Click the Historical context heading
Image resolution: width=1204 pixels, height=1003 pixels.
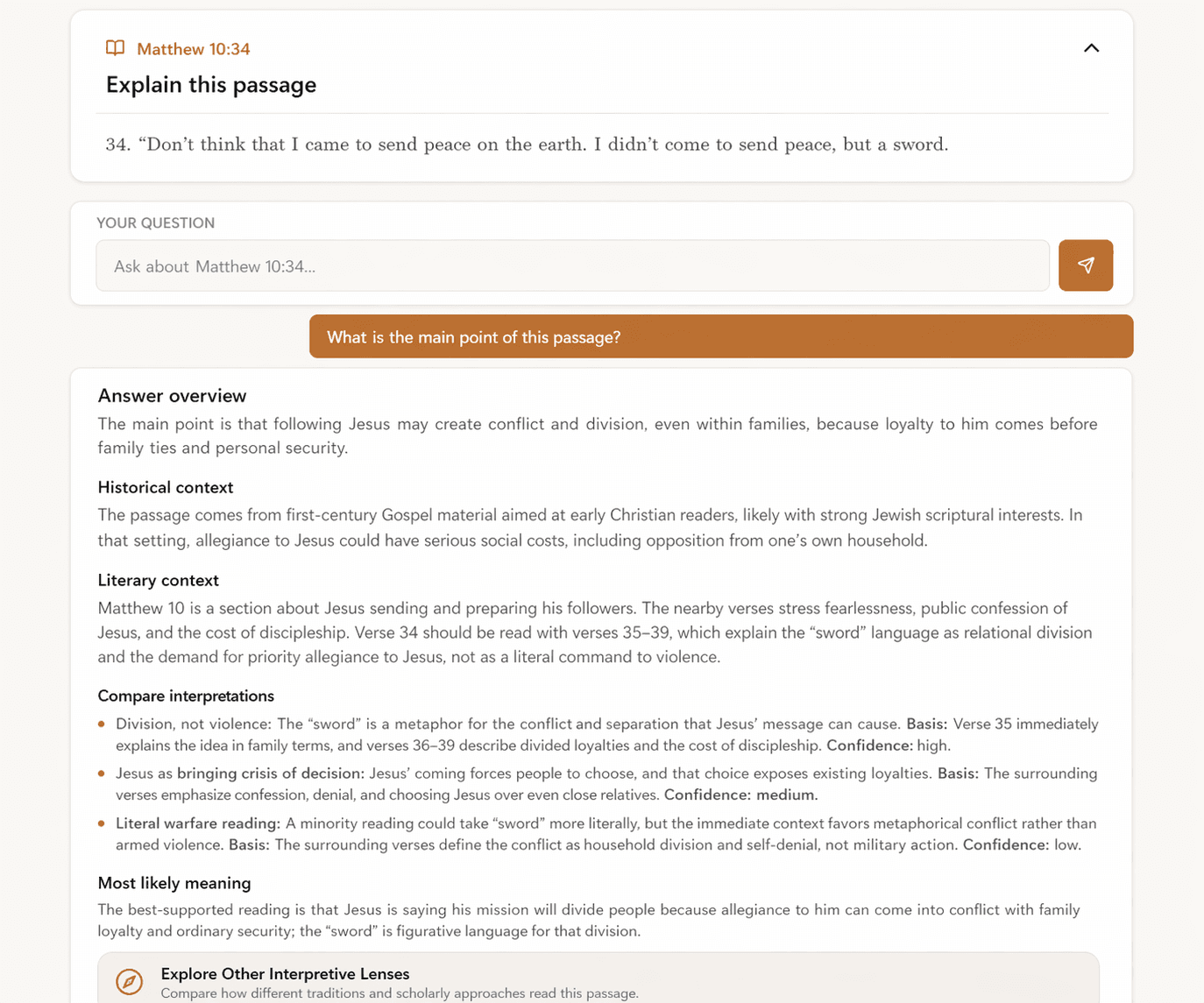(x=166, y=487)
